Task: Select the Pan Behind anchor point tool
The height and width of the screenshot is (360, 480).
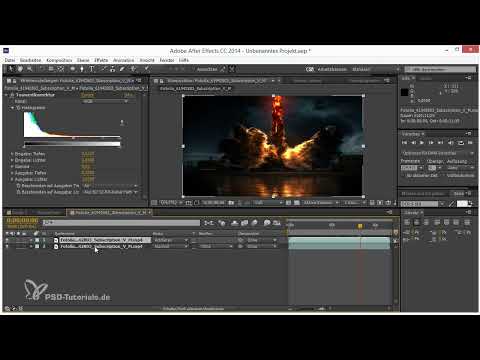Action: (61, 69)
